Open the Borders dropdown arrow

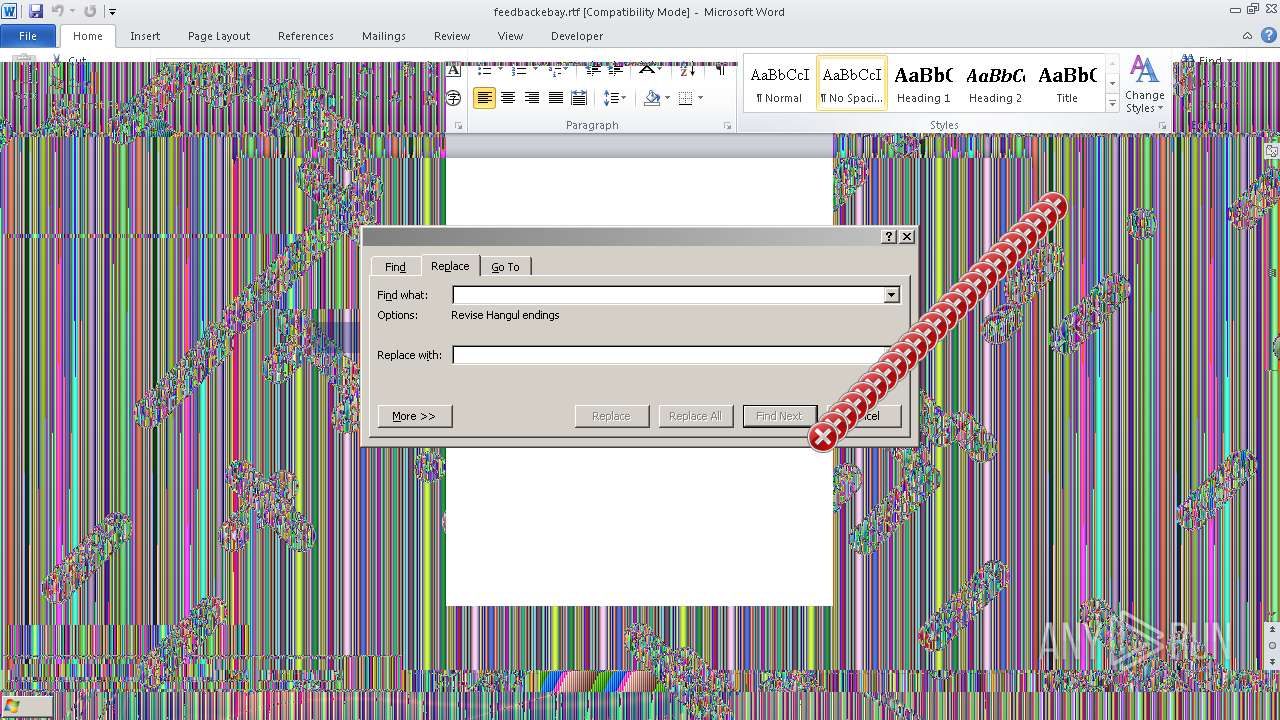point(700,98)
